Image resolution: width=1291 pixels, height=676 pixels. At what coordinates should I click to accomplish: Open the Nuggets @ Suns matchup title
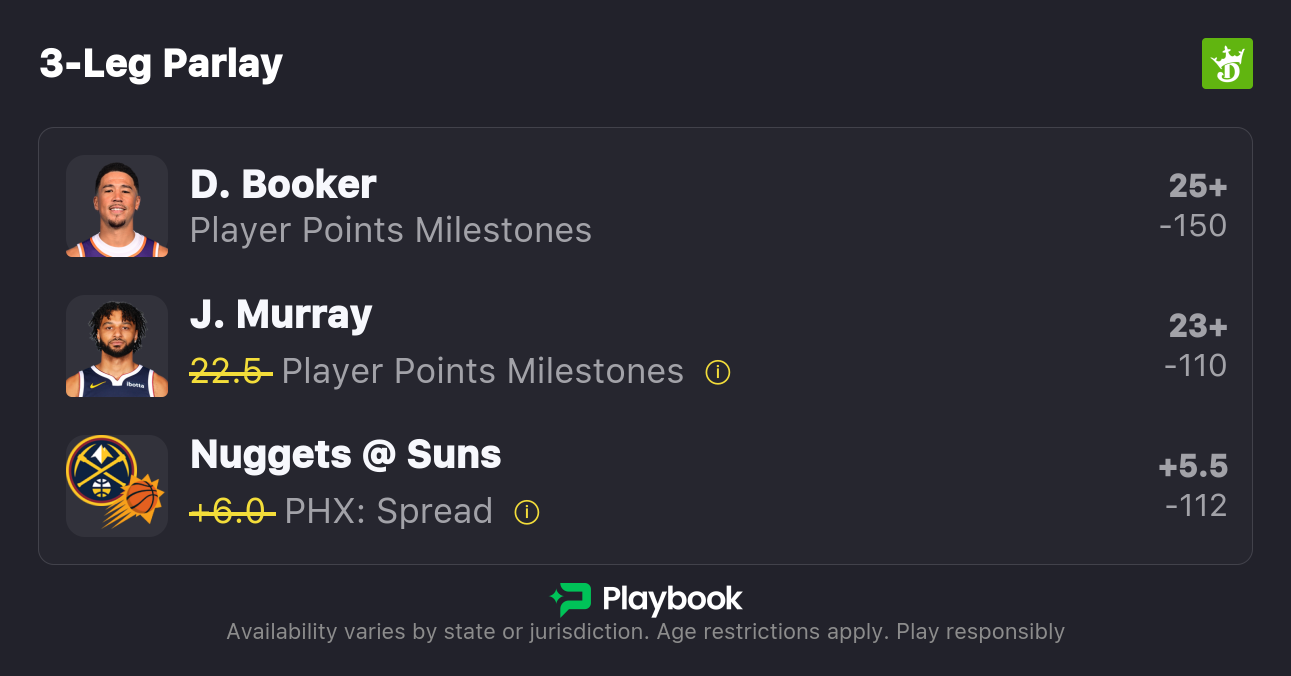point(345,455)
